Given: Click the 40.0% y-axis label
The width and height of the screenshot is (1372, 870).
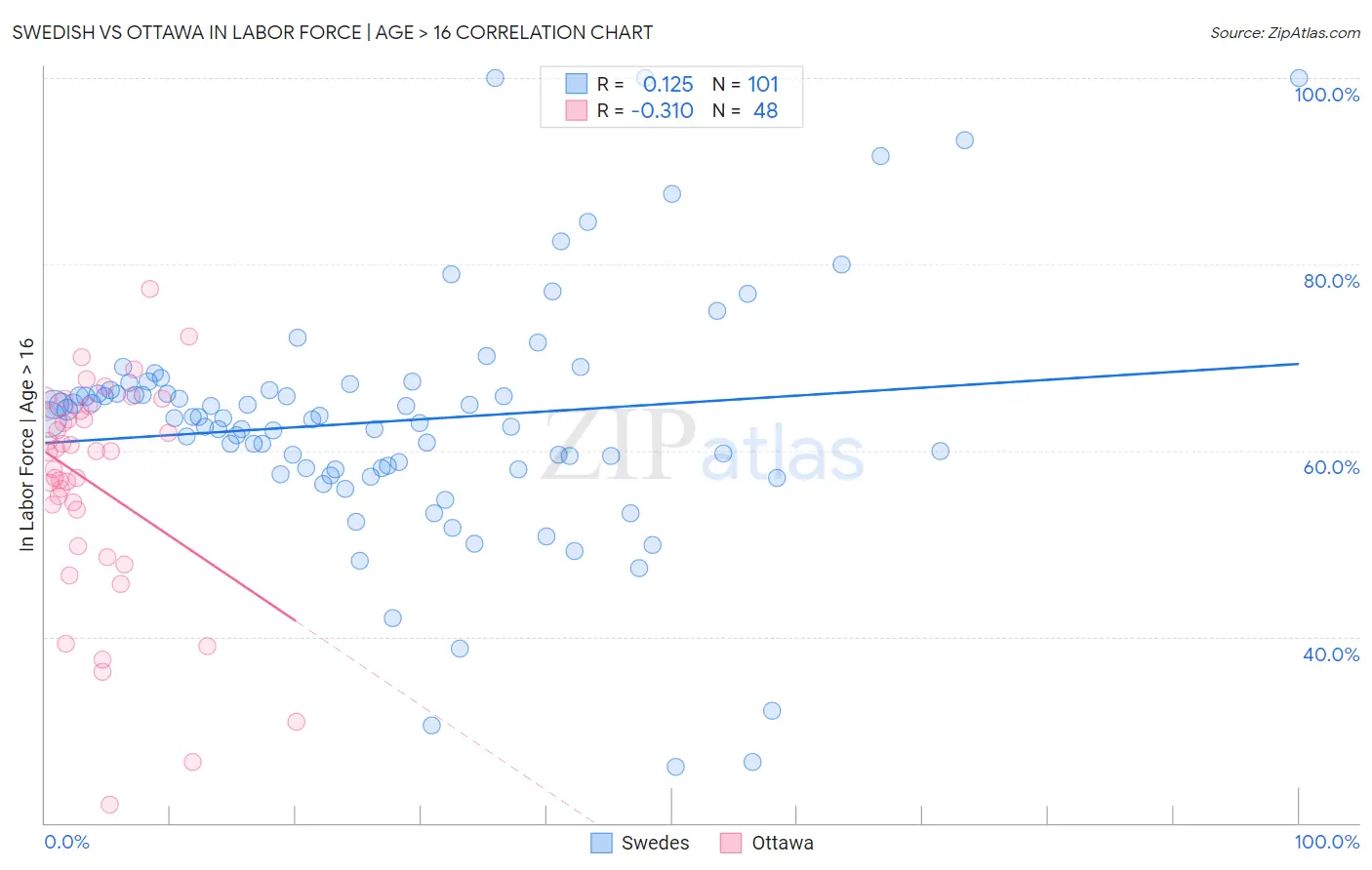Looking at the screenshot, I should pyautogui.click(x=1331, y=654).
